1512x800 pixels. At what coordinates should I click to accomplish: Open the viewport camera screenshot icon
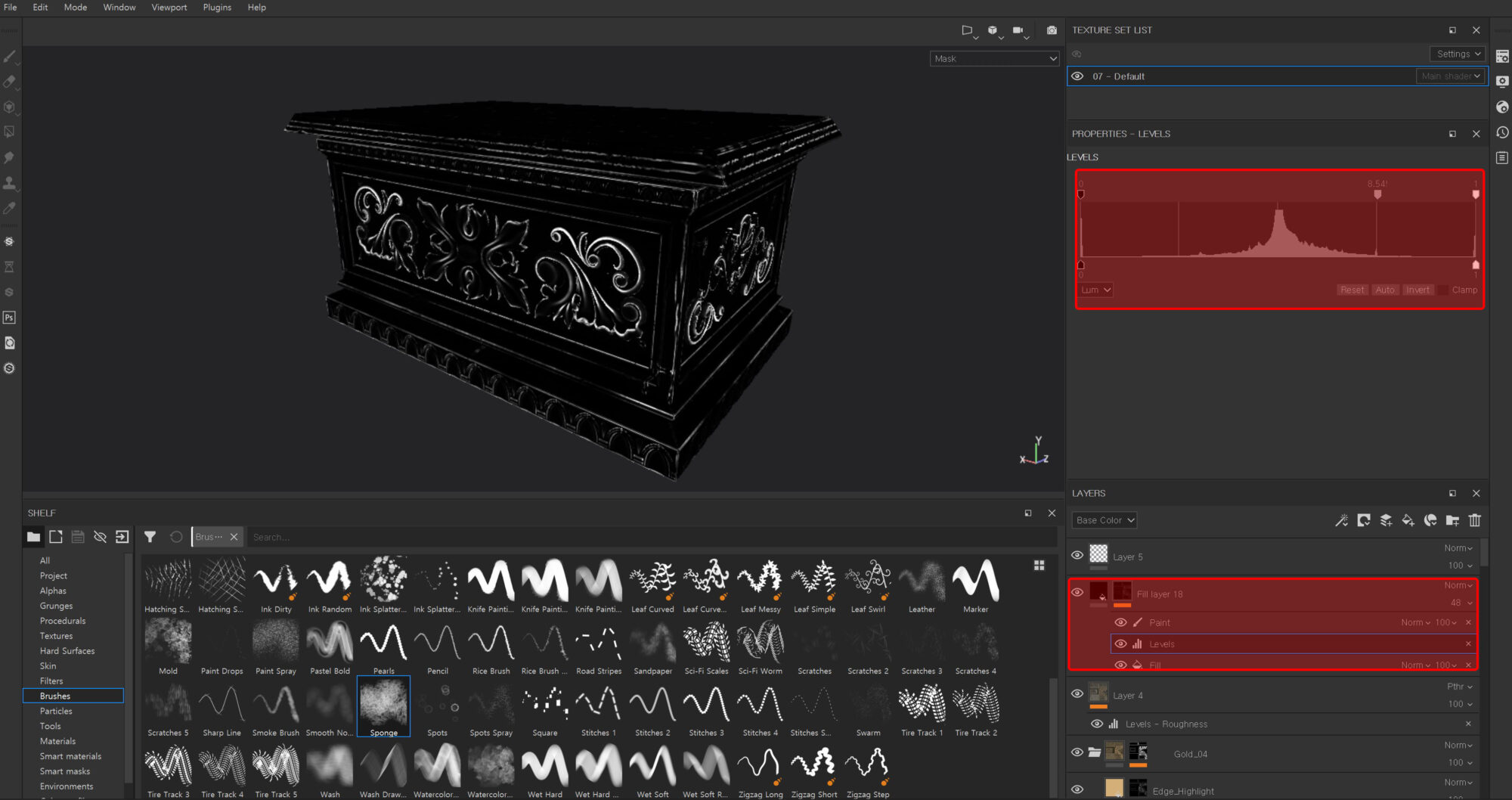tap(1052, 30)
